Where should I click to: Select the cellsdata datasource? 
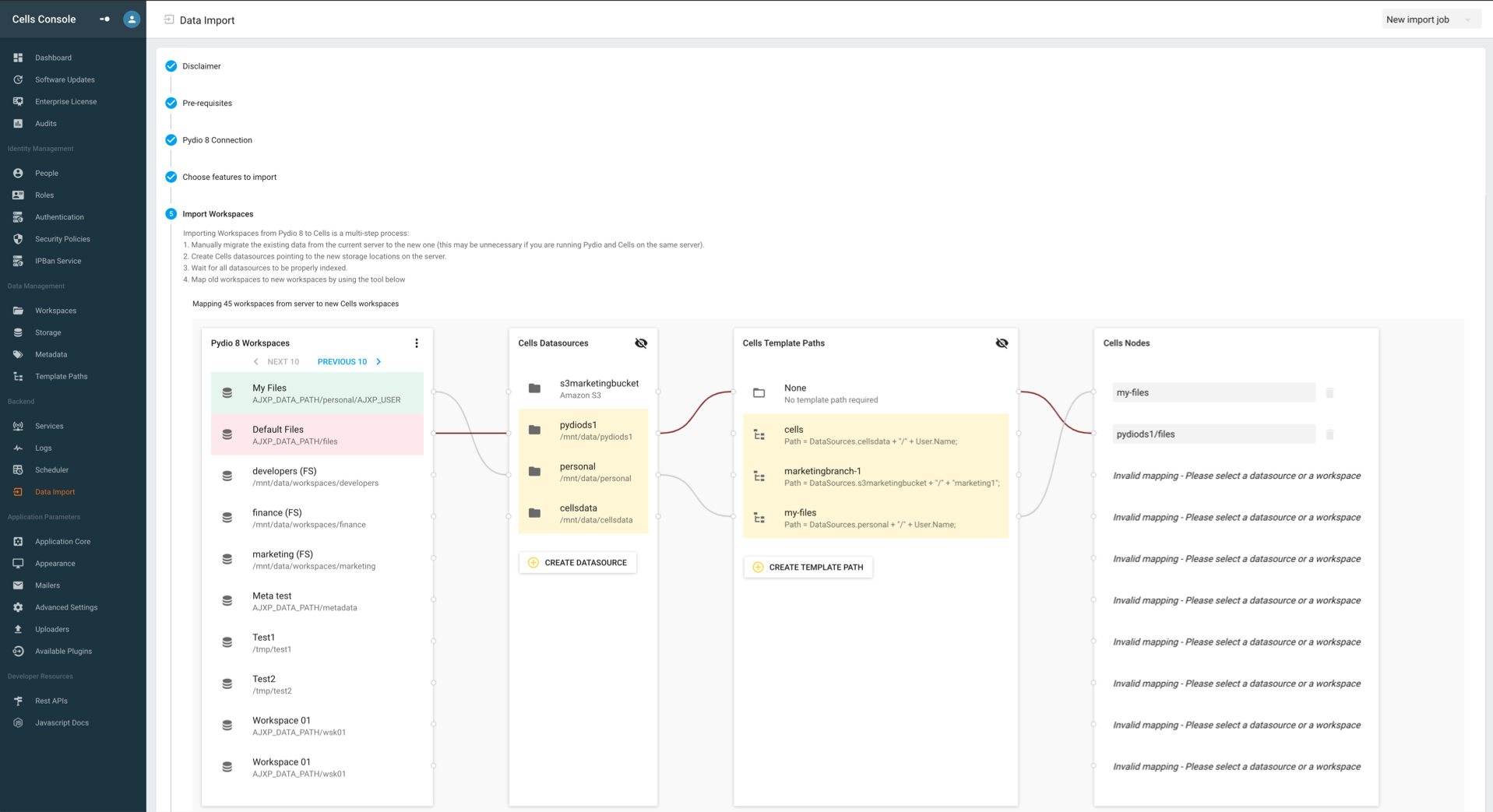tap(583, 513)
